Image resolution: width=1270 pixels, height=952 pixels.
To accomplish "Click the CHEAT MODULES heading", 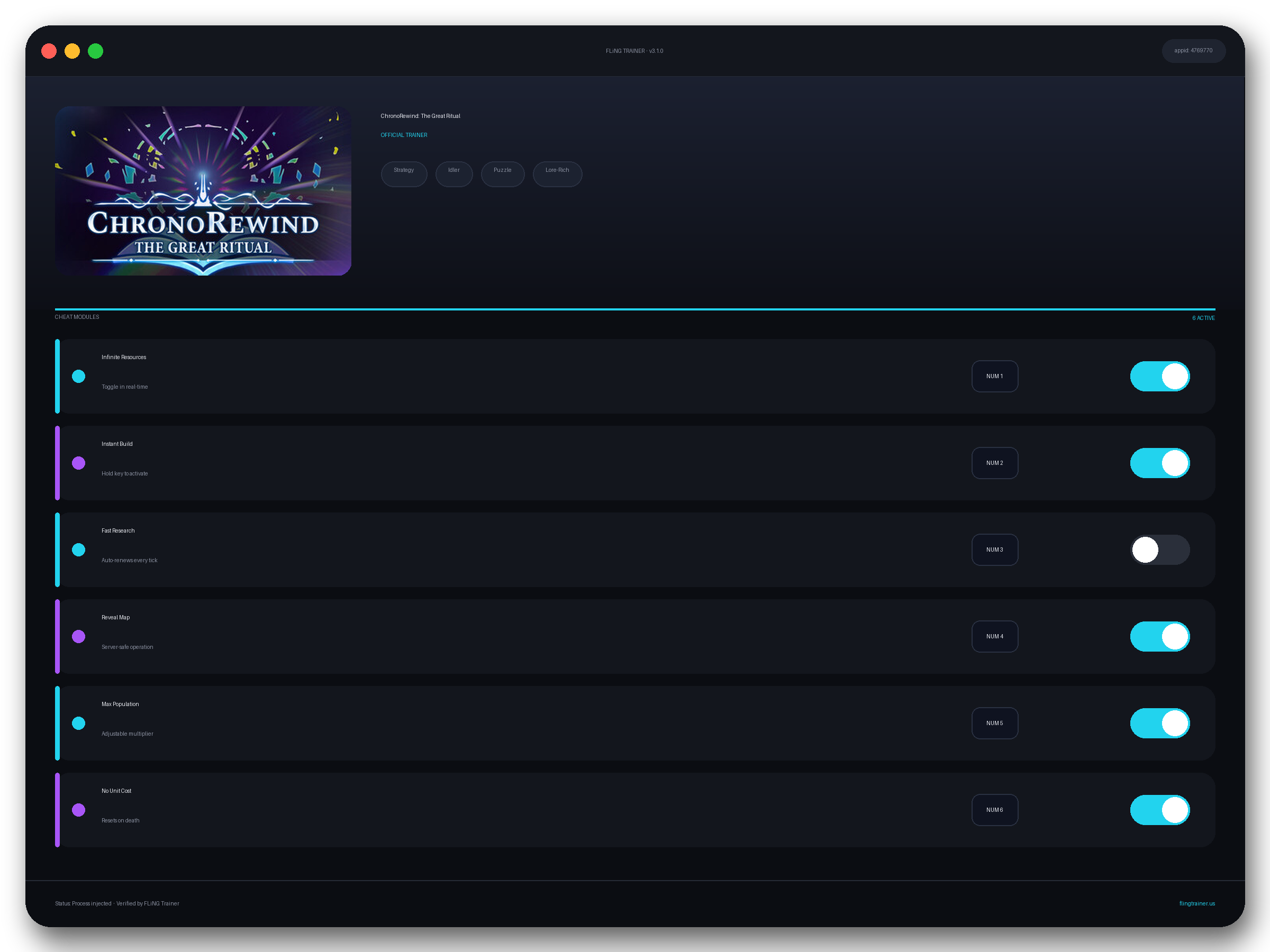I will [77, 317].
